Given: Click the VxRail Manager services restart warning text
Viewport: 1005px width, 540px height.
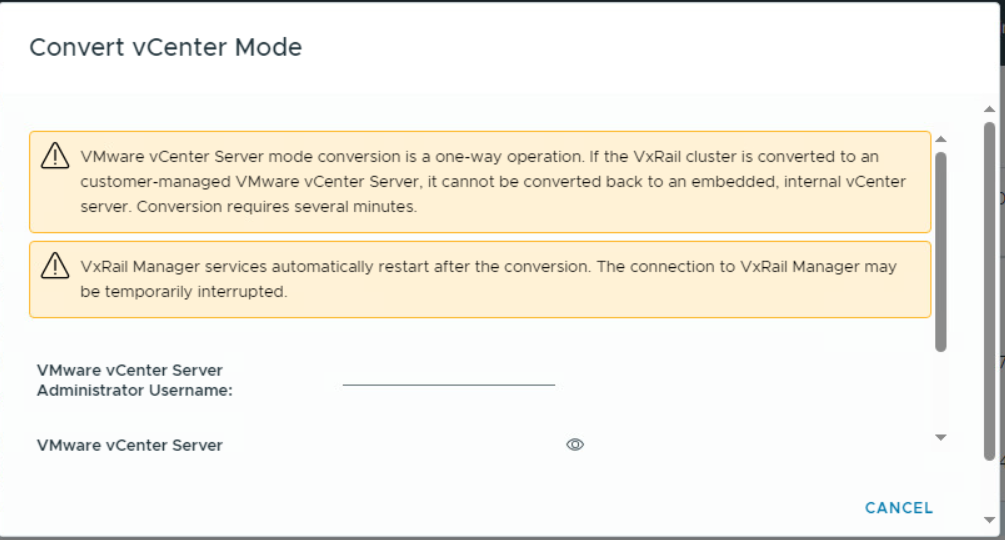Looking at the screenshot, I should [x=488, y=267].
